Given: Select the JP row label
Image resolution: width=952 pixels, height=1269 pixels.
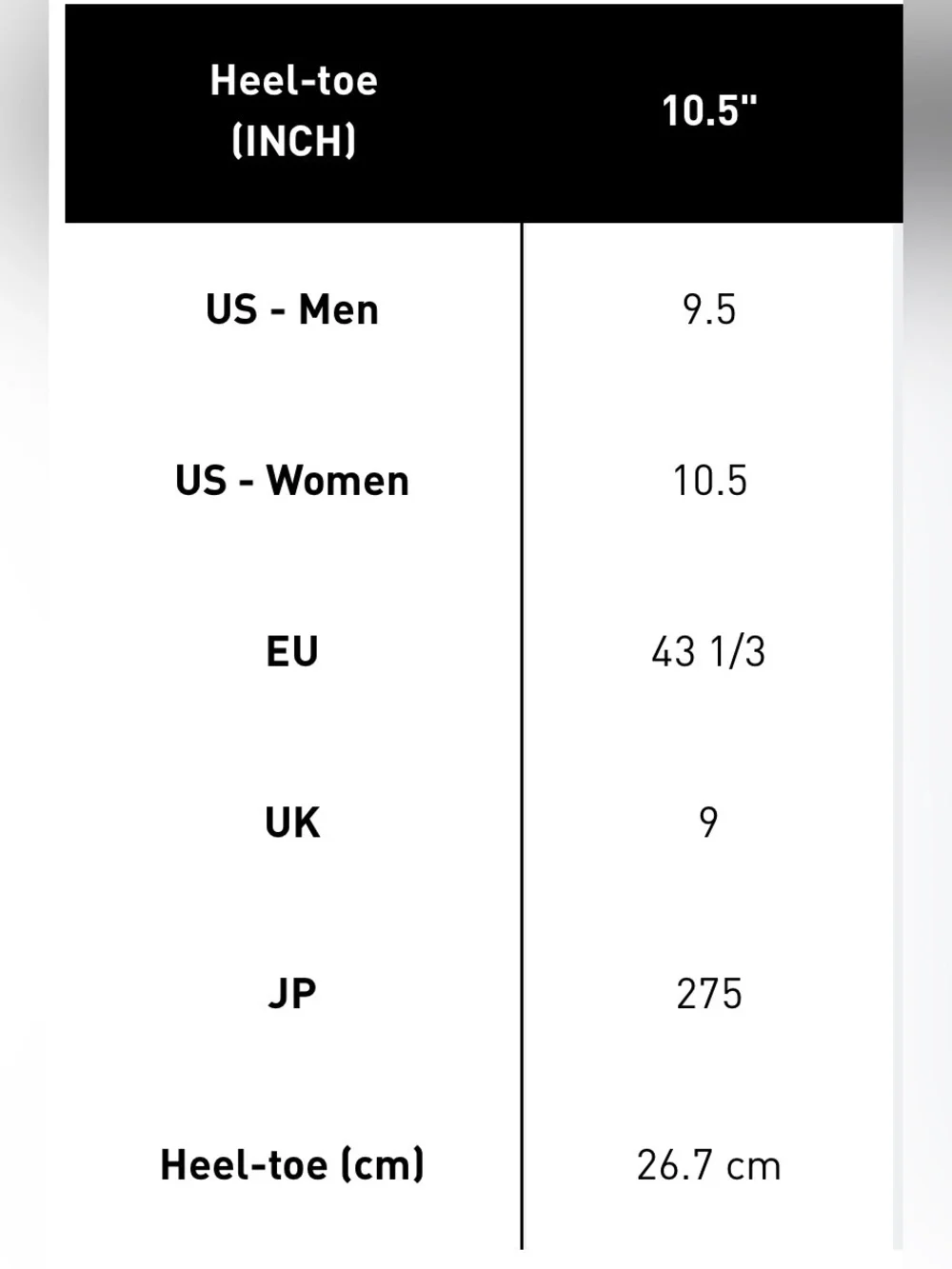Looking at the screenshot, I should pyautogui.click(x=291, y=994).
